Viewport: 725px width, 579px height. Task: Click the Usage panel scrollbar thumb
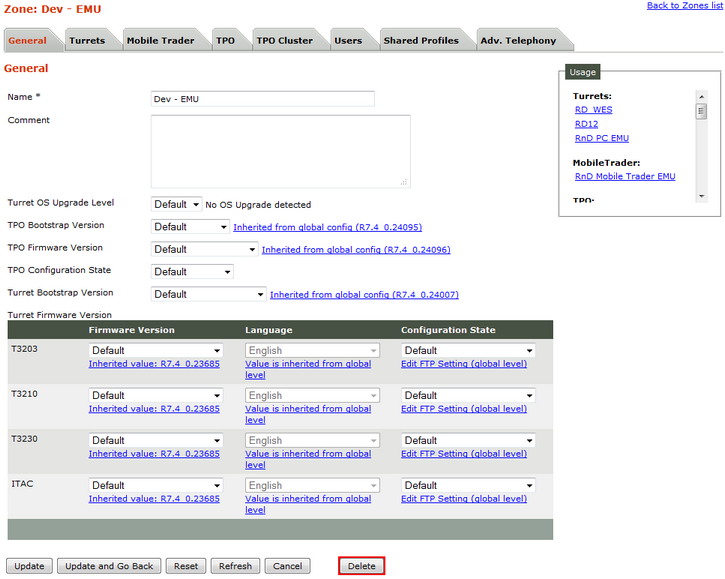(701, 111)
